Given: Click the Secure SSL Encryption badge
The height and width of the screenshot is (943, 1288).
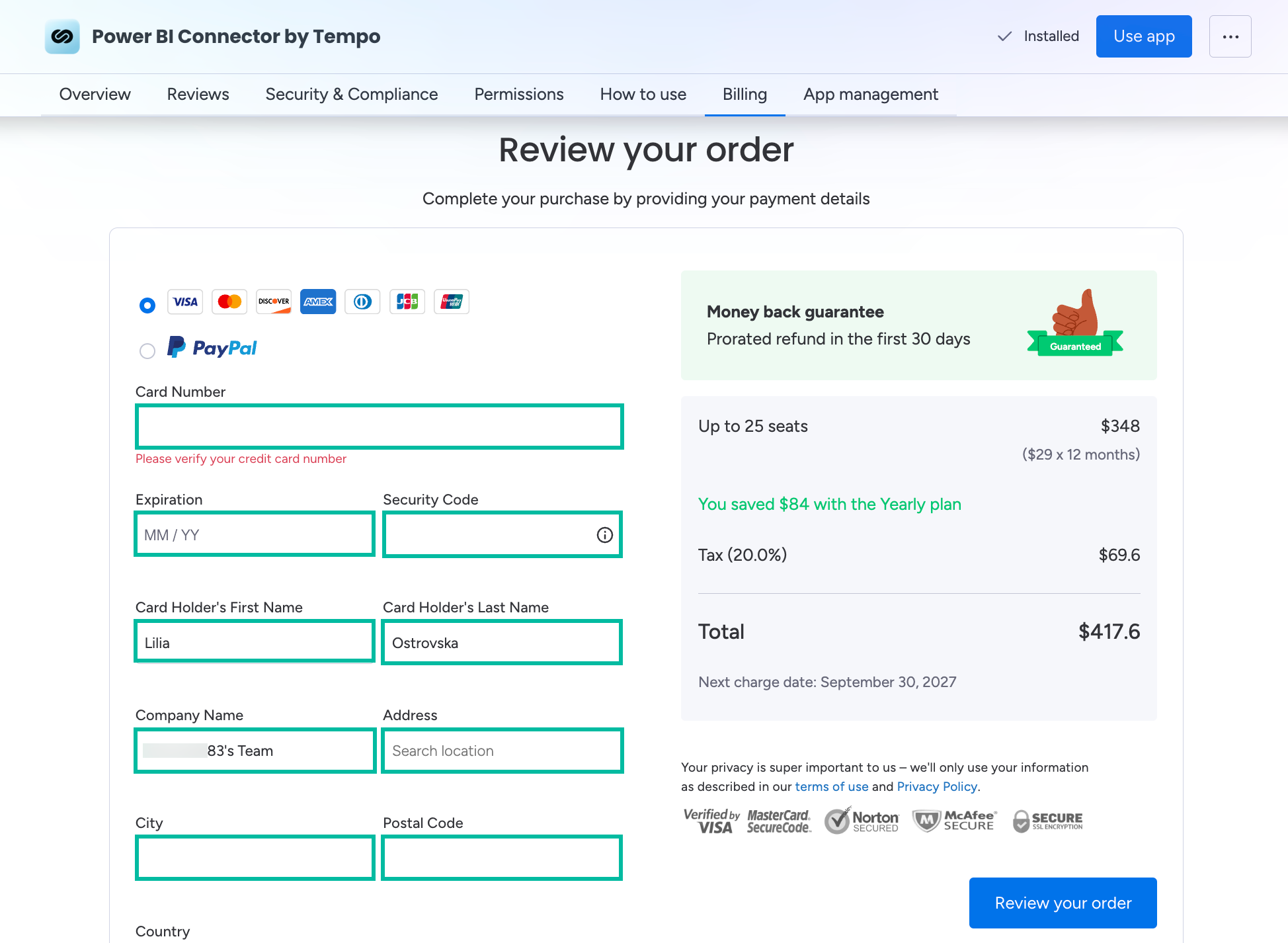Looking at the screenshot, I should [x=1047, y=821].
